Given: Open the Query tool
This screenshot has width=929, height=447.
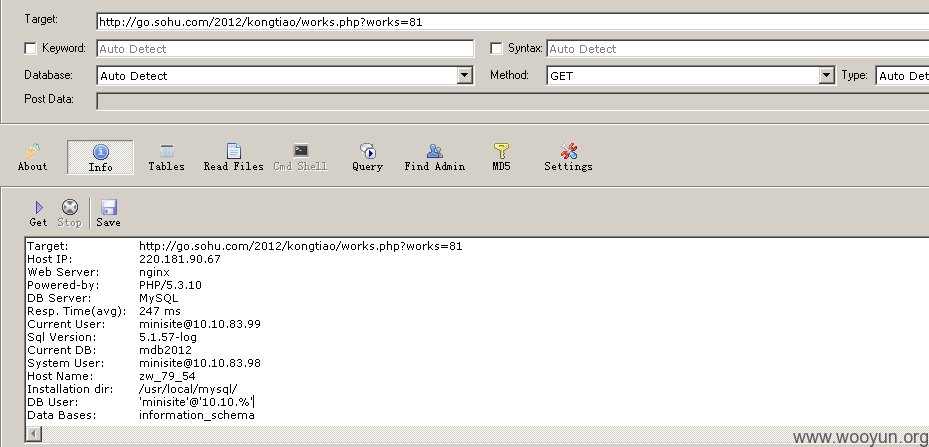Looking at the screenshot, I should pyautogui.click(x=367, y=158).
